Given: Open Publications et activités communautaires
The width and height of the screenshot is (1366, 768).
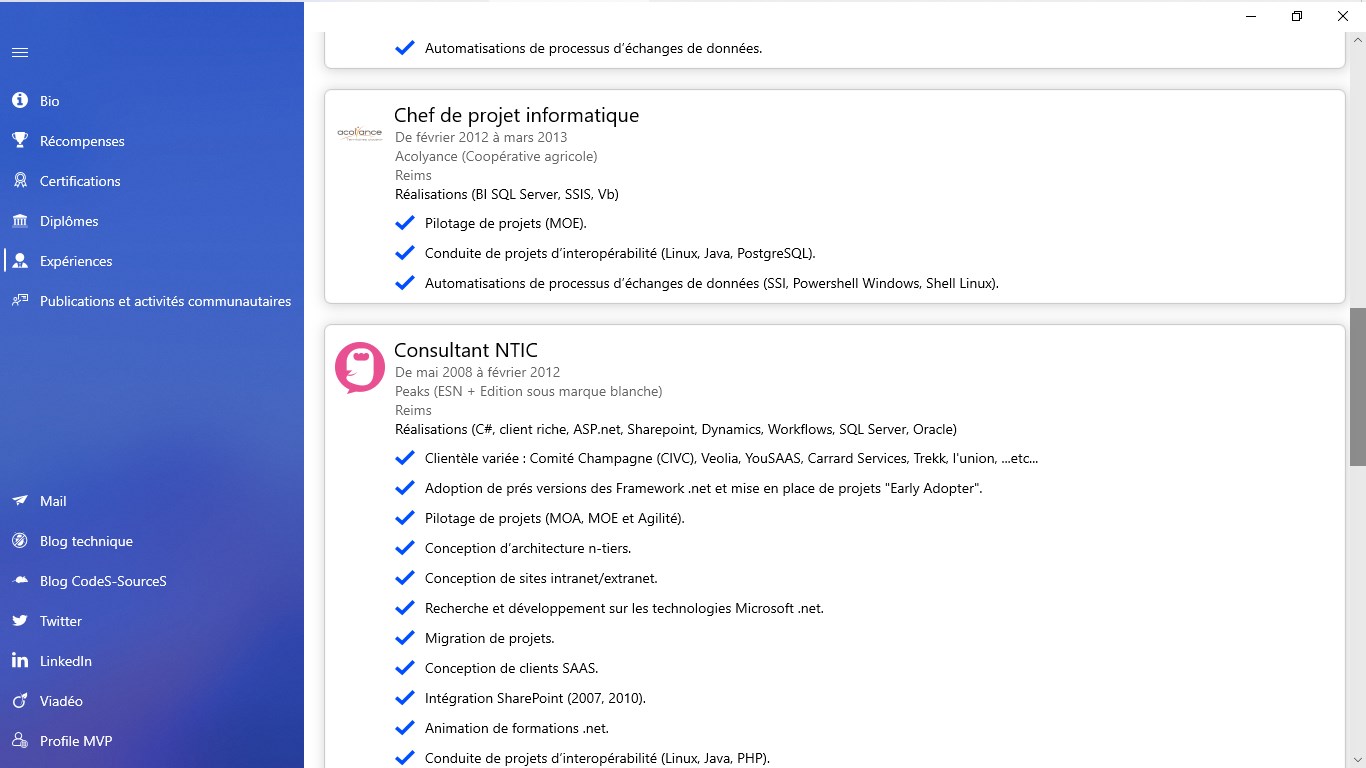Looking at the screenshot, I should coord(165,301).
